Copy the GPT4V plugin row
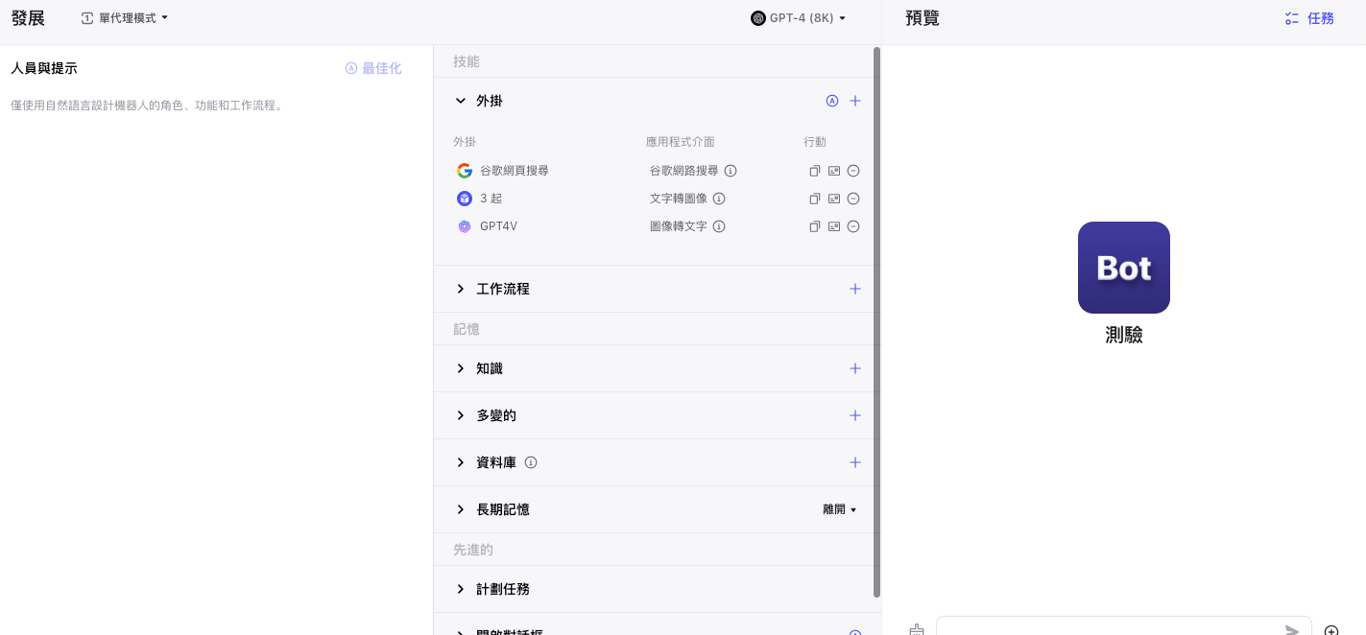 [815, 227]
